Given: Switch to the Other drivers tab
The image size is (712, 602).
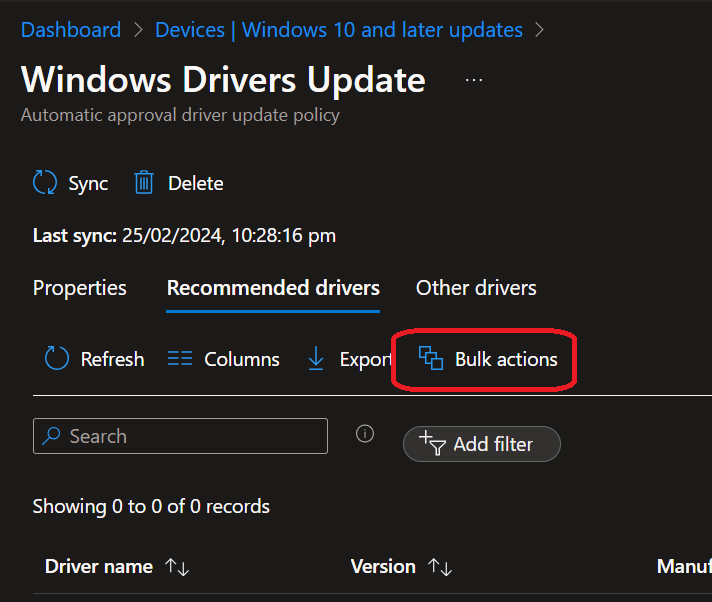Looking at the screenshot, I should [x=476, y=288].
